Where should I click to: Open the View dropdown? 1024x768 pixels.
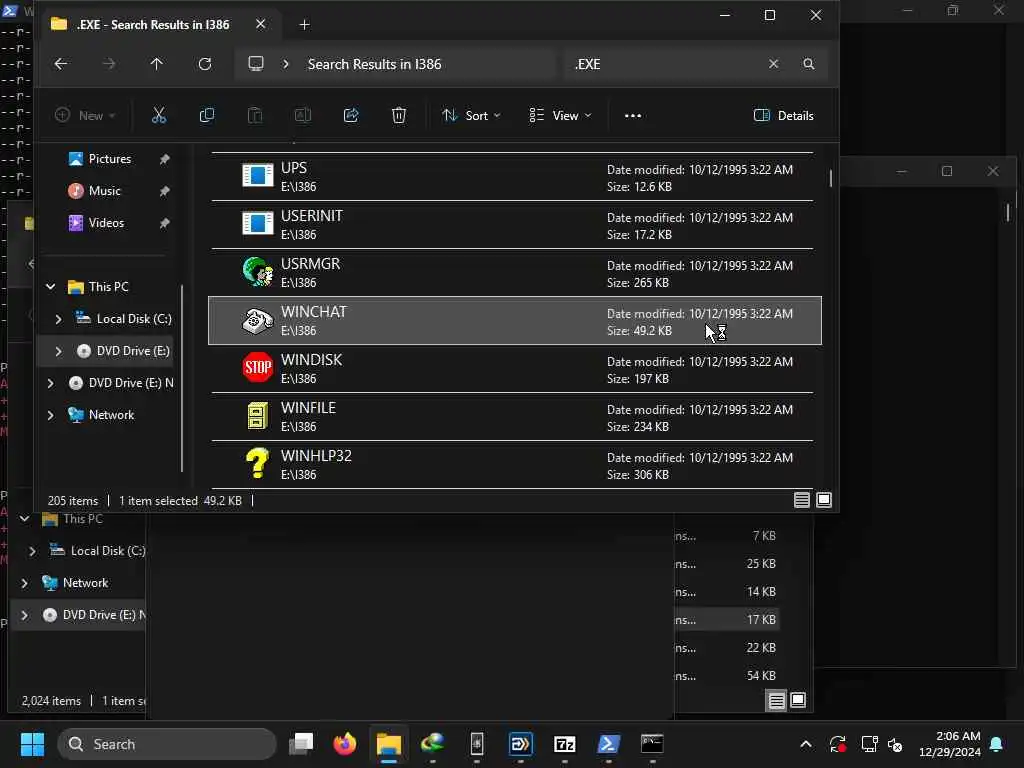click(x=560, y=116)
